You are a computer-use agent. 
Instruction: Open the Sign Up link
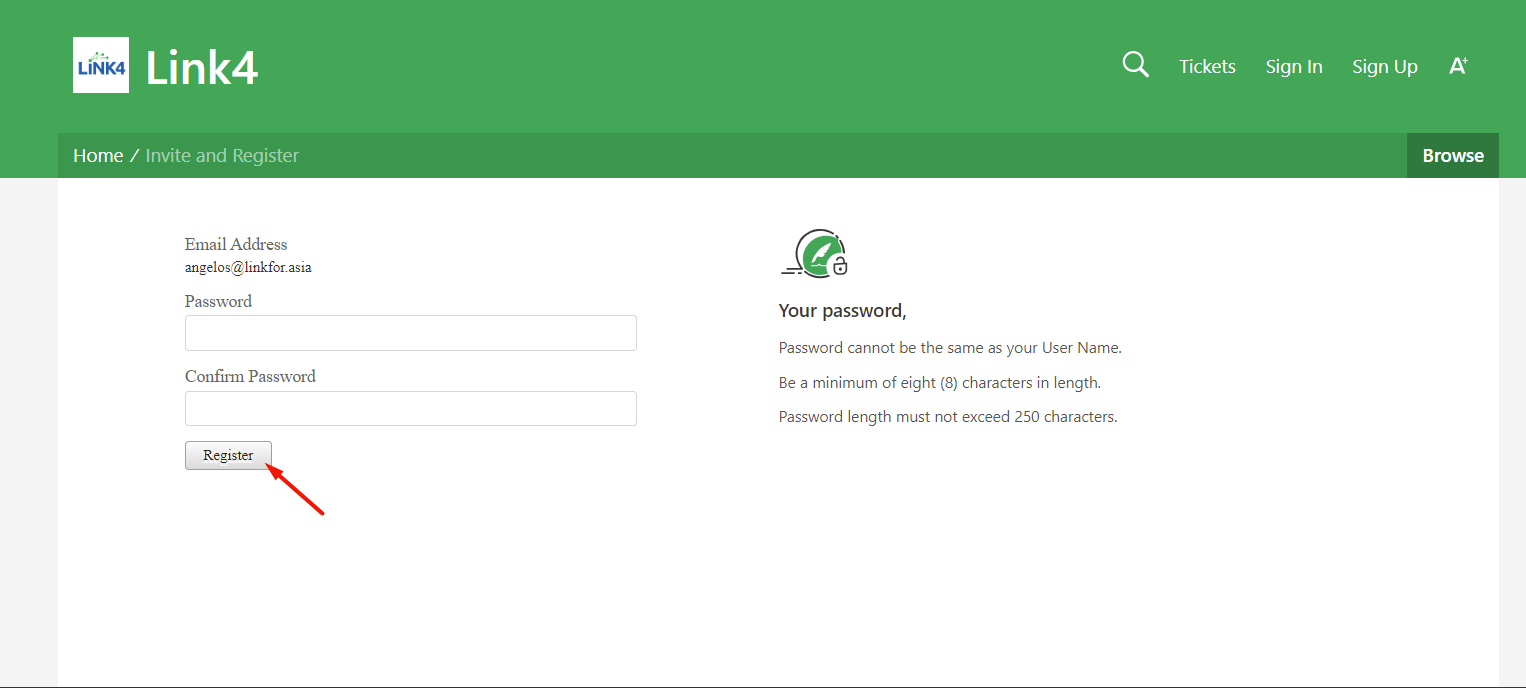pyautogui.click(x=1385, y=66)
